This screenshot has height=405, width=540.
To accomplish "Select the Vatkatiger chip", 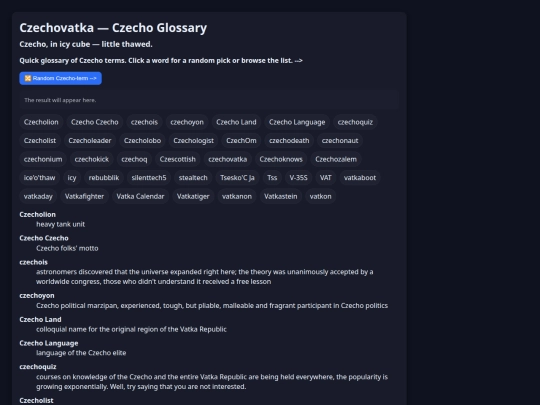I will coord(193,196).
